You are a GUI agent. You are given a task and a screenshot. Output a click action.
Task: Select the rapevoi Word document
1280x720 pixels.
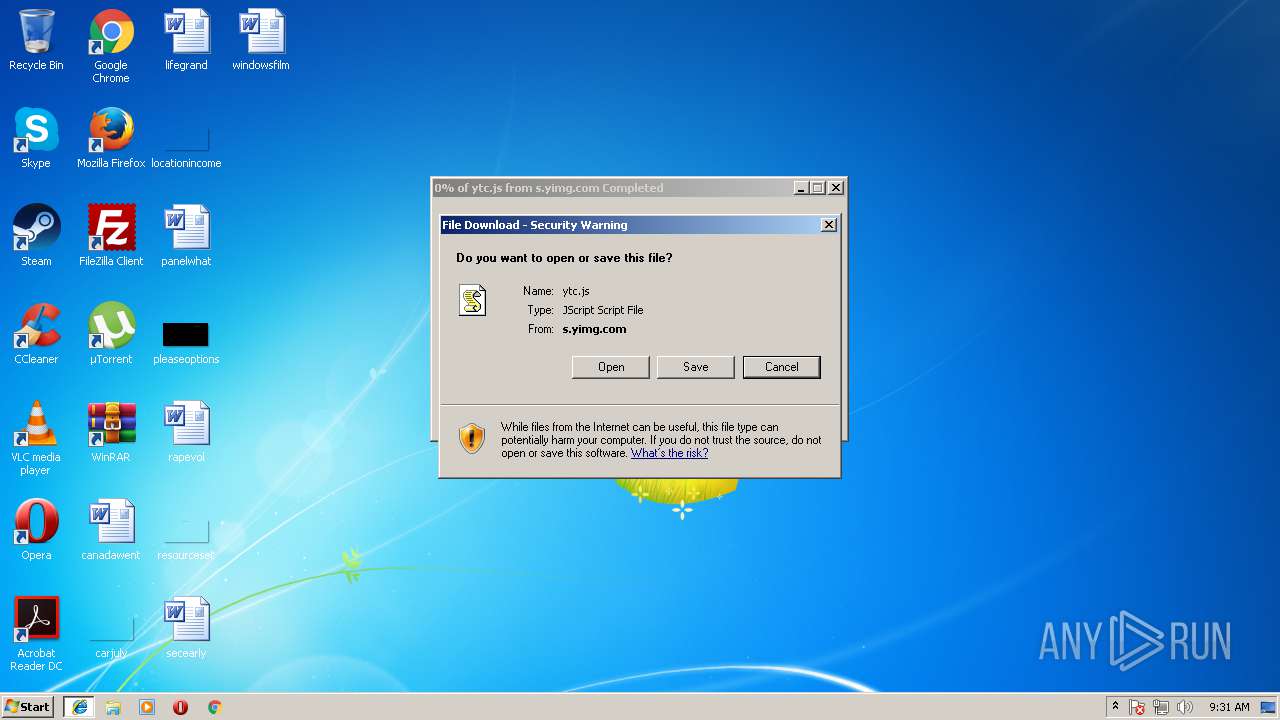[x=186, y=432]
